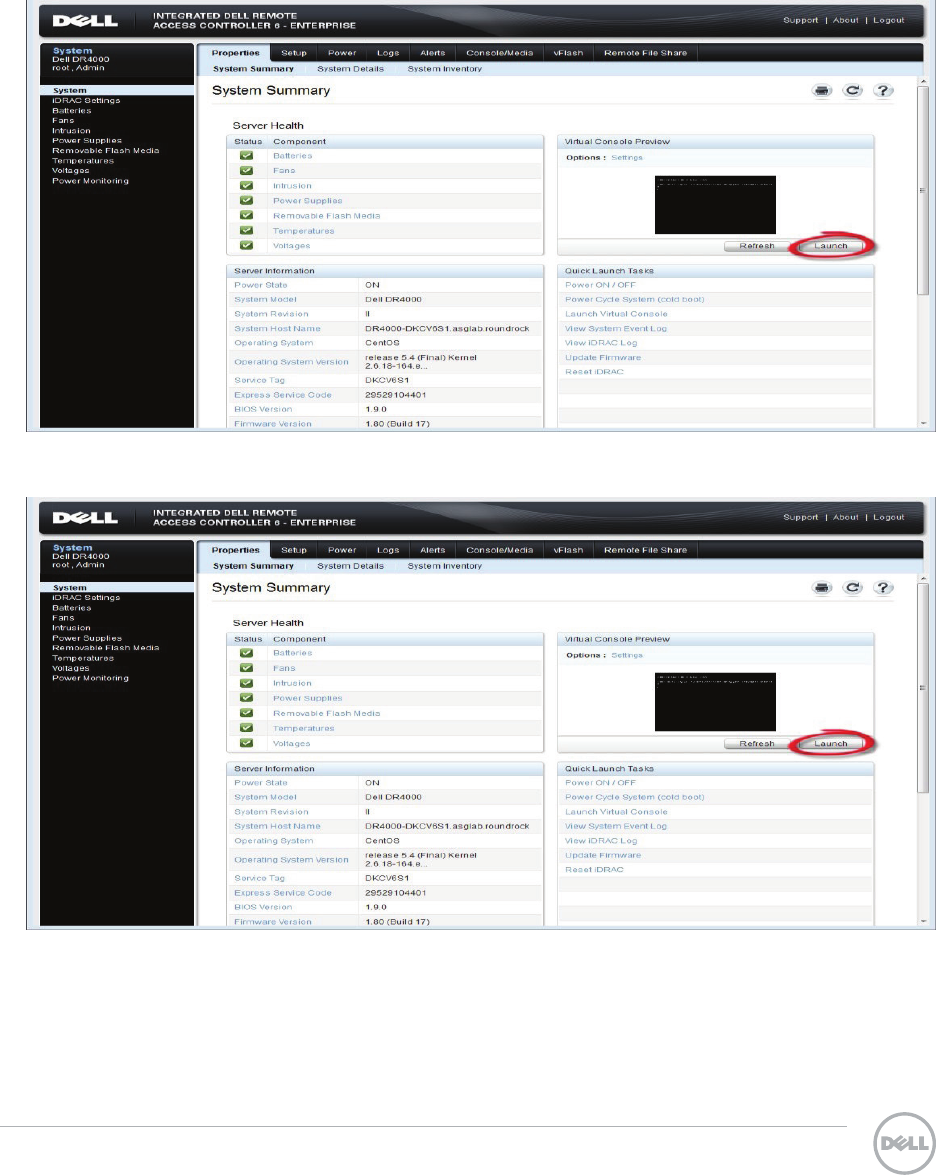Screen dimensions: 936x1175
Task: Switch to vFlash tab in lower screenshot
Action: click(x=568, y=550)
